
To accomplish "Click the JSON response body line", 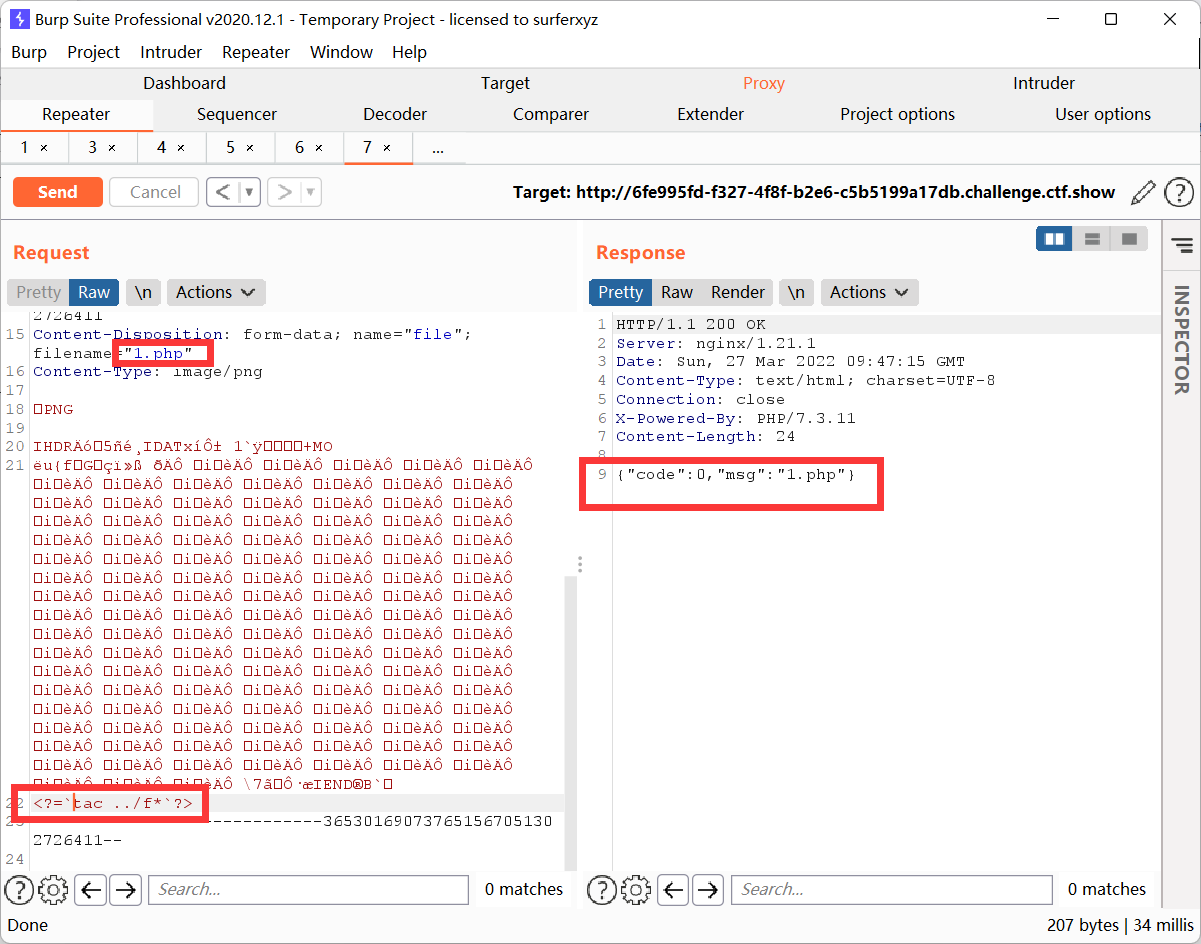I will [736, 474].
